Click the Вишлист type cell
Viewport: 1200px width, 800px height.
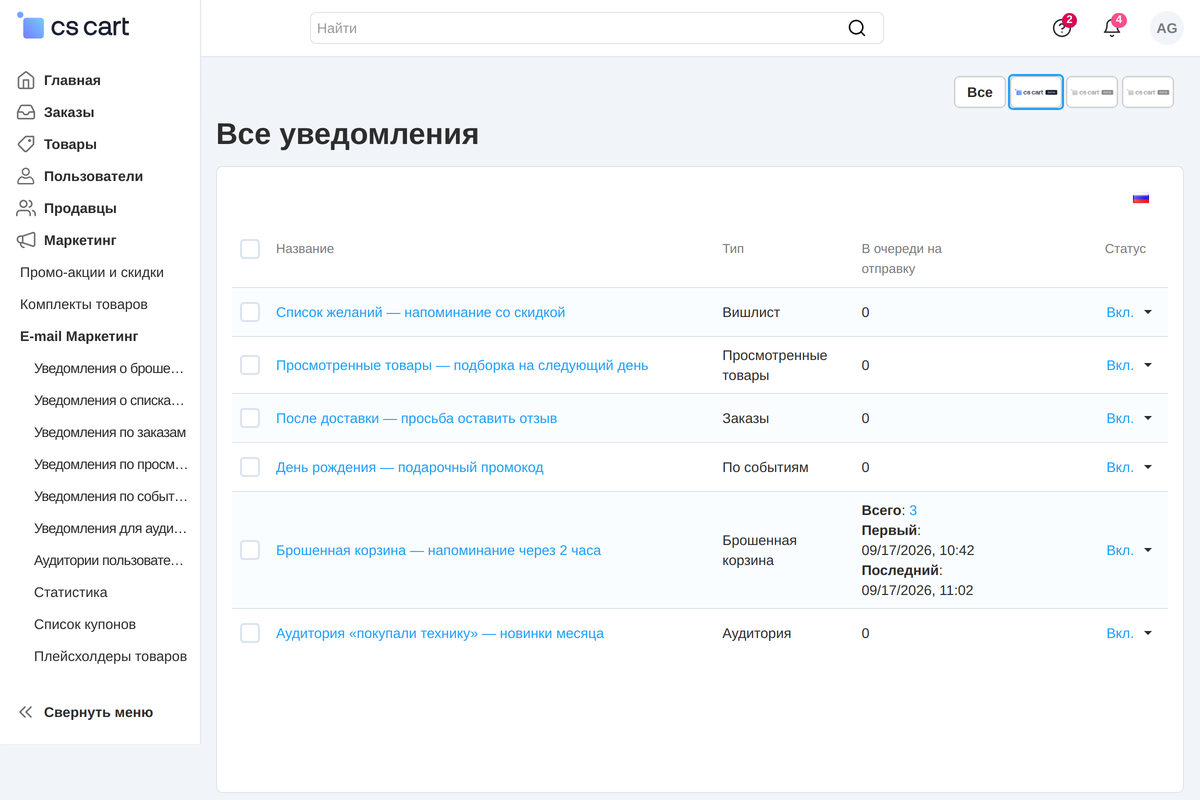[751, 312]
